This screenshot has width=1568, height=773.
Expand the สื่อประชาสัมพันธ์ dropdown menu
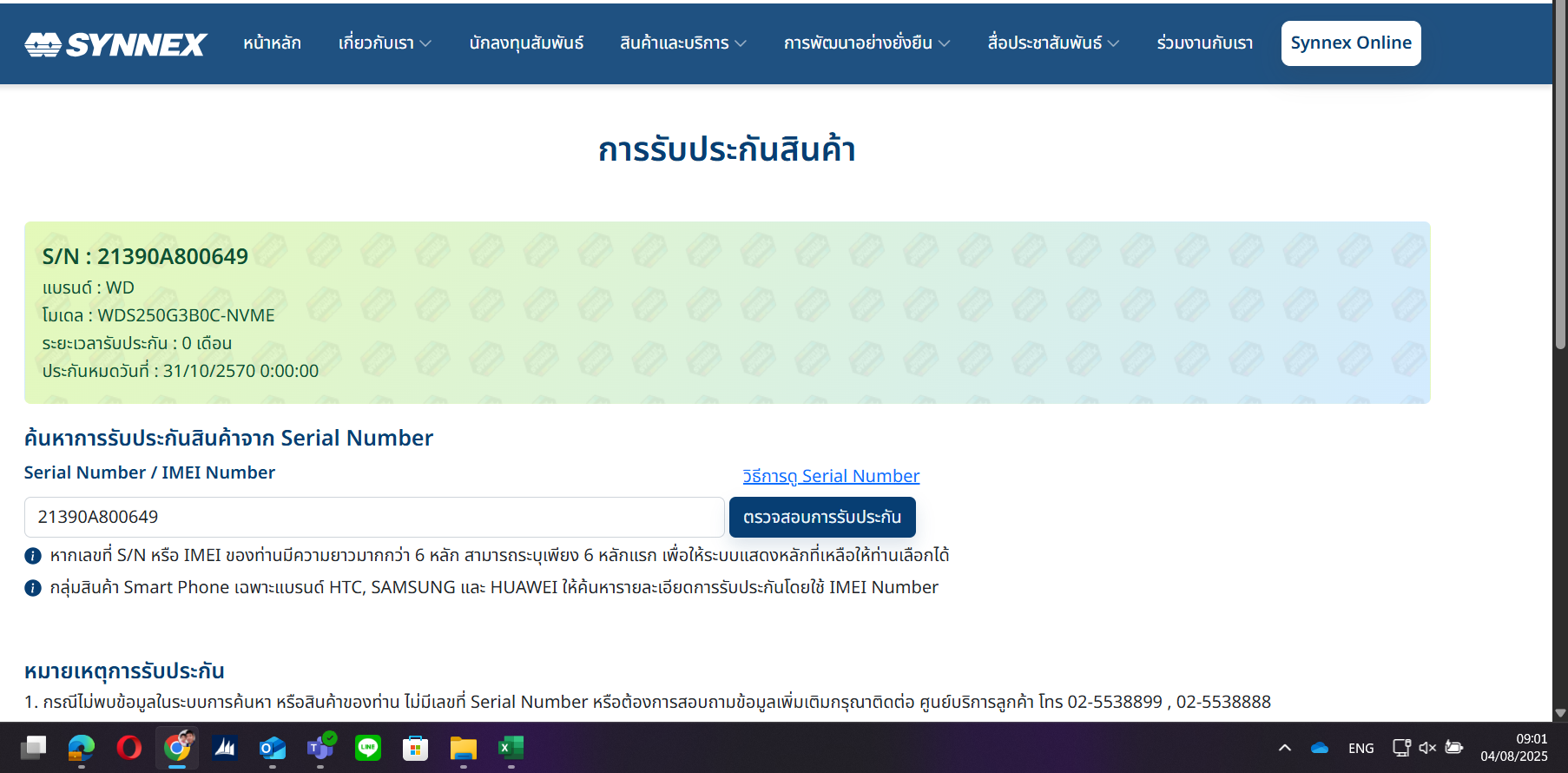tap(1052, 43)
